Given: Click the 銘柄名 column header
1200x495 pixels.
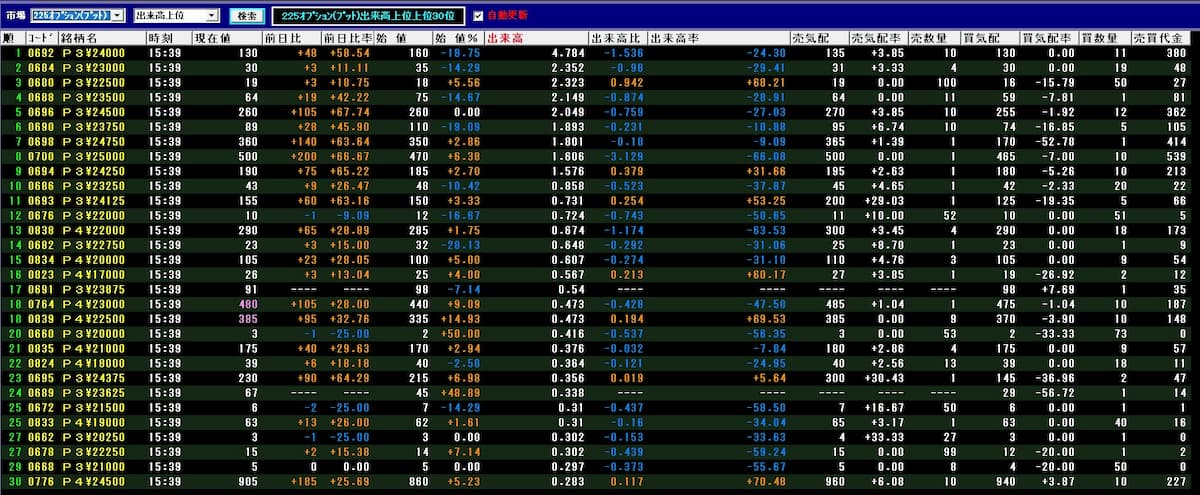Looking at the screenshot, I should click(x=78, y=38).
